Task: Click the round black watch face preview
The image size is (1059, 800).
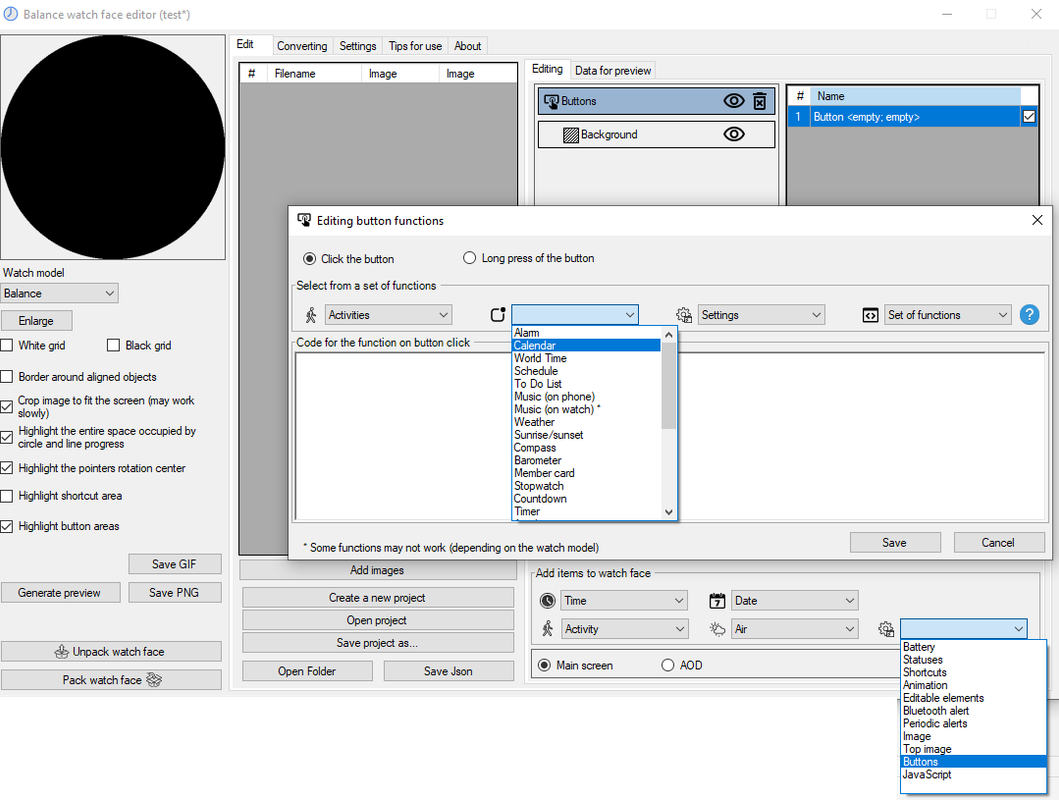Action: (x=113, y=147)
